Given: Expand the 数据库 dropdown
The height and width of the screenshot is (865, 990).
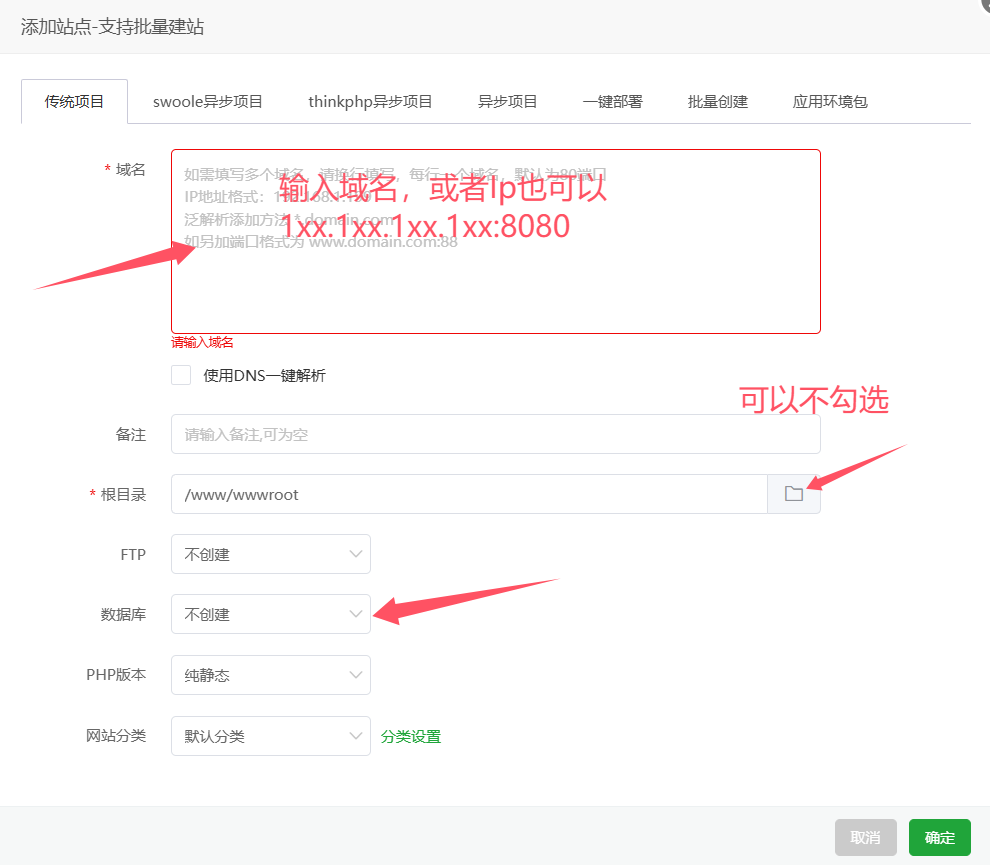Looking at the screenshot, I should pyautogui.click(x=271, y=614).
